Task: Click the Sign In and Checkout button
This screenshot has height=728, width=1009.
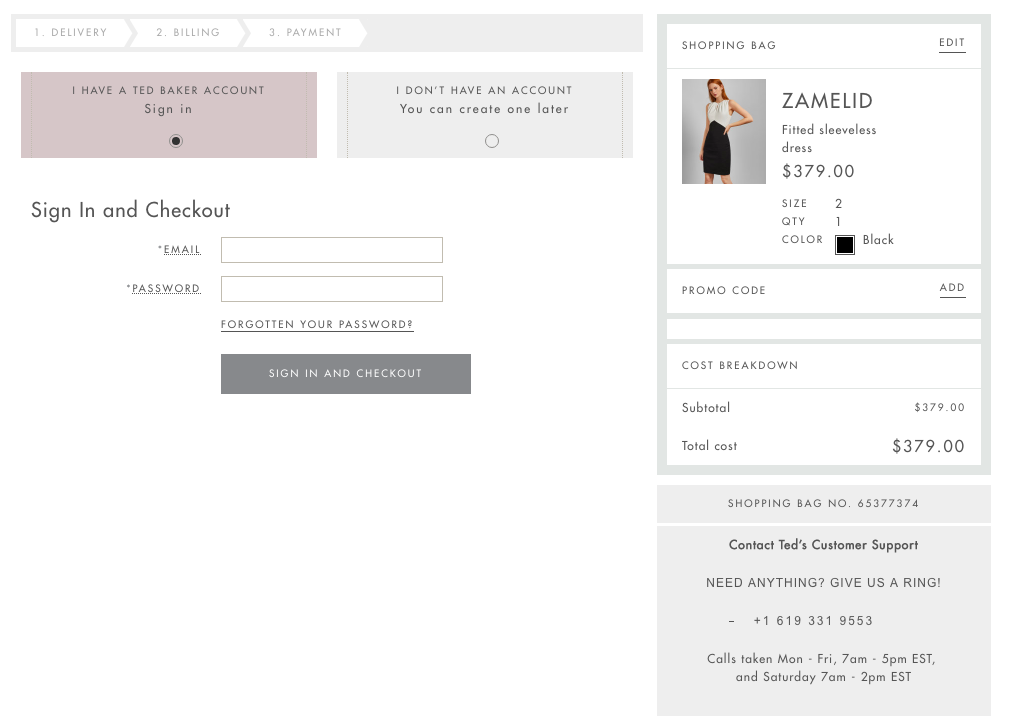Action: click(346, 374)
